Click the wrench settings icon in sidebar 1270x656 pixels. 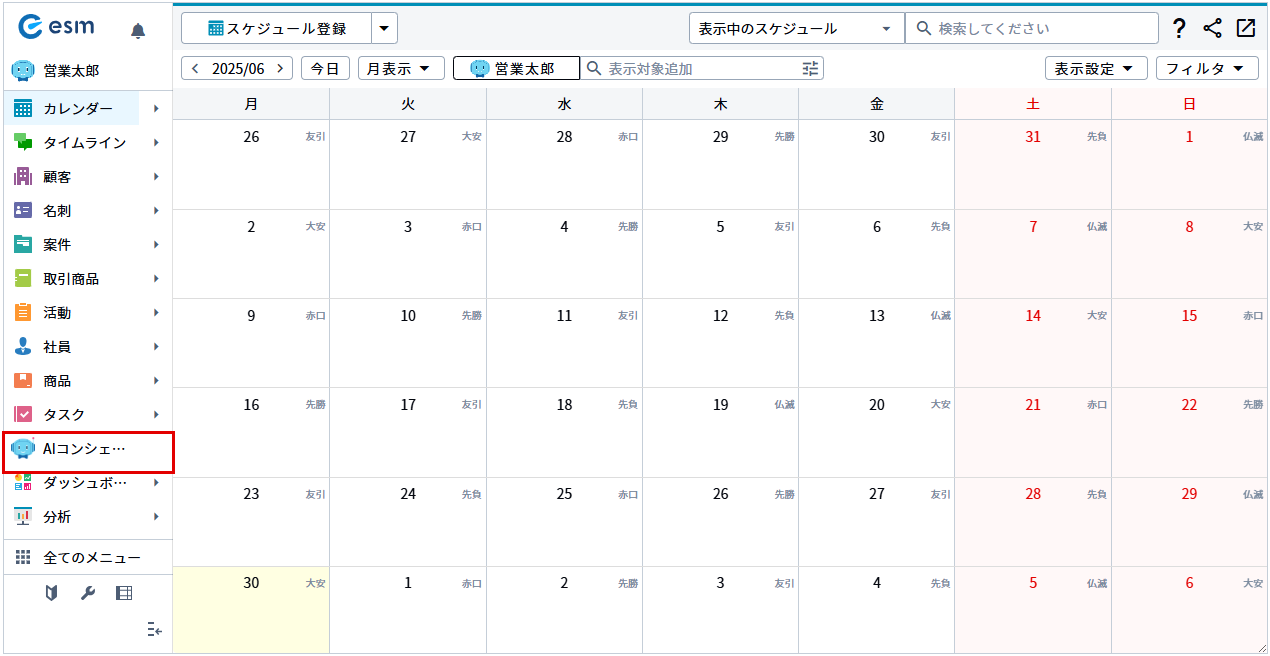coord(87,593)
